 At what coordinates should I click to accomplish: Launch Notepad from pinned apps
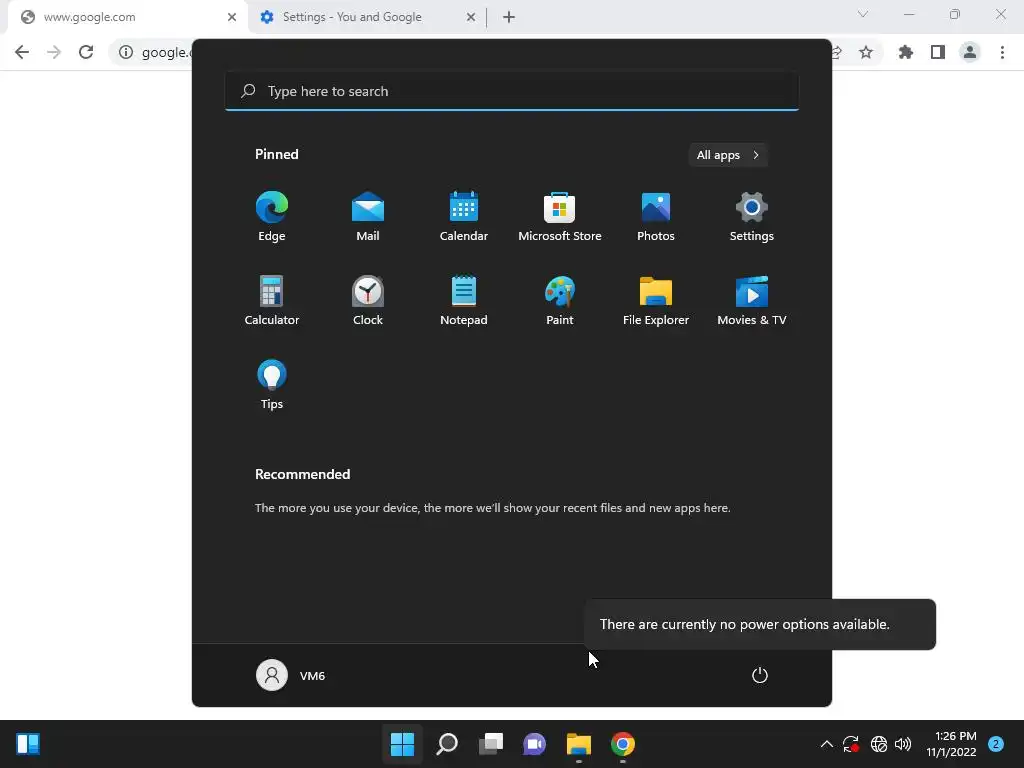click(464, 300)
